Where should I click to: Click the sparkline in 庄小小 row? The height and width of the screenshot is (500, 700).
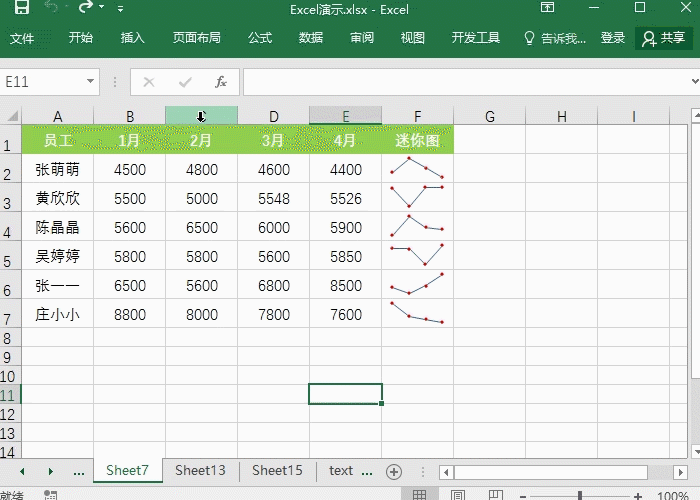(417, 313)
